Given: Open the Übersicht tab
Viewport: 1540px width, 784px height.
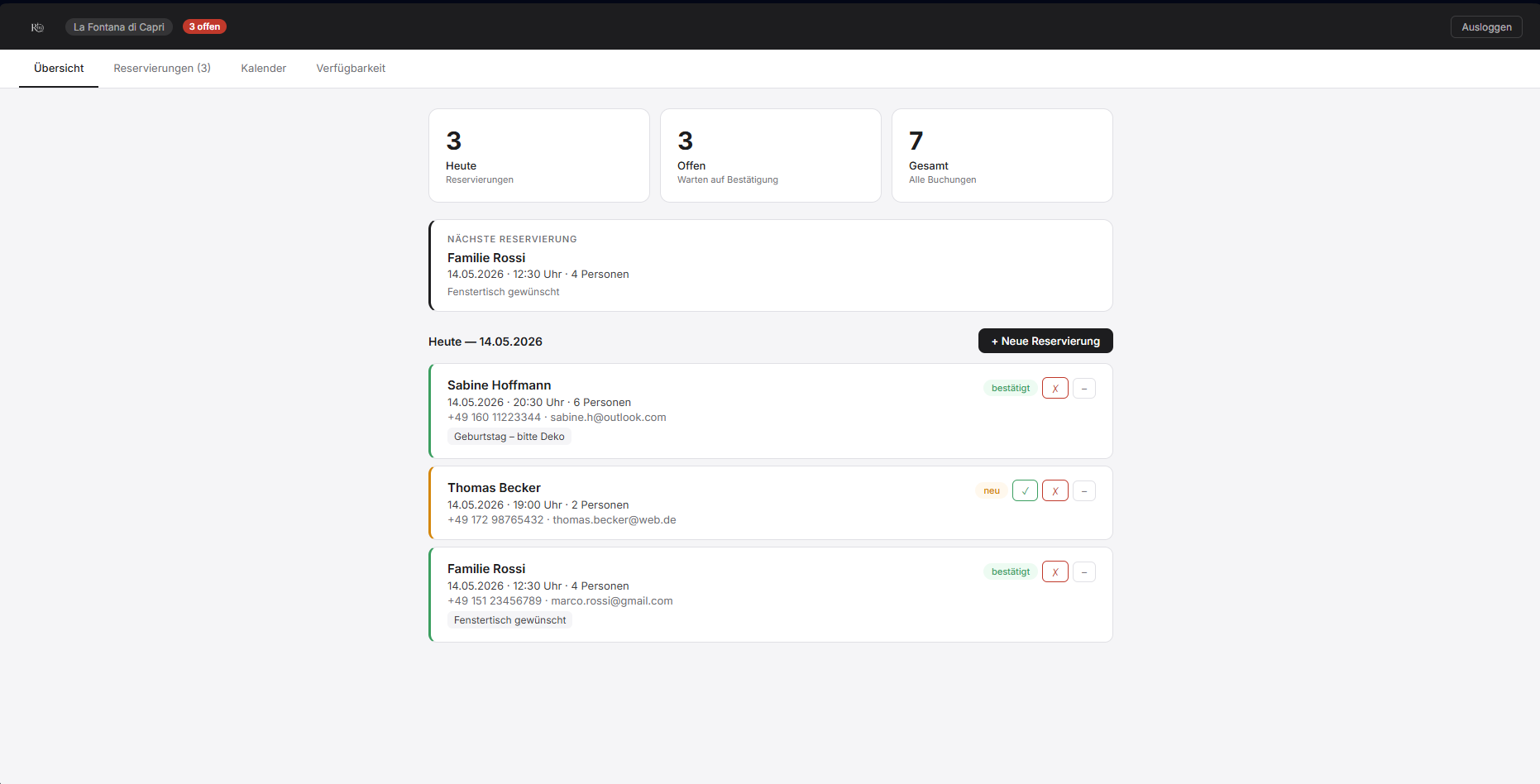Looking at the screenshot, I should click(x=59, y=69).
